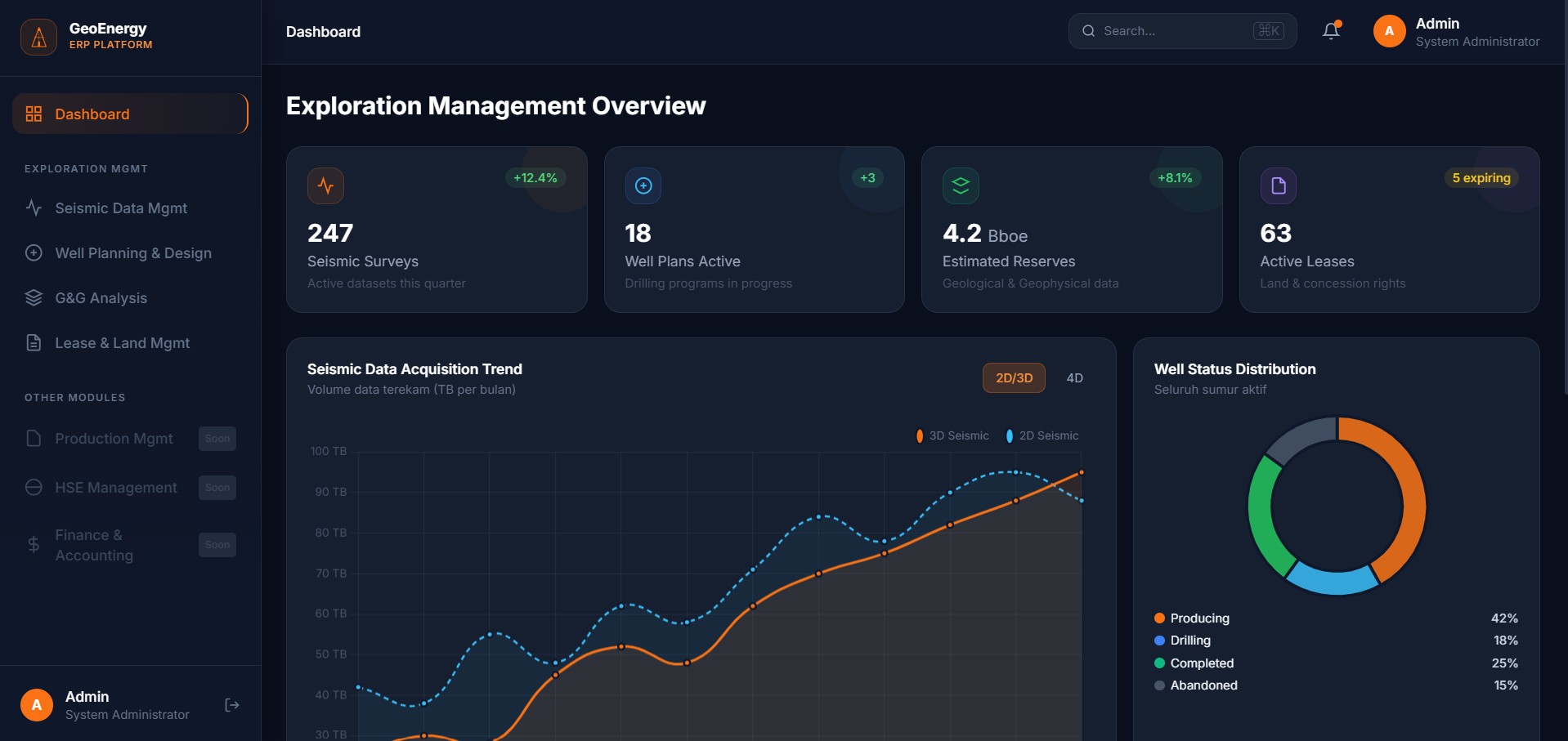Switch chart to the 4D view
Viewport: 1568px width, 741px height.
[x=1075, y=377]
